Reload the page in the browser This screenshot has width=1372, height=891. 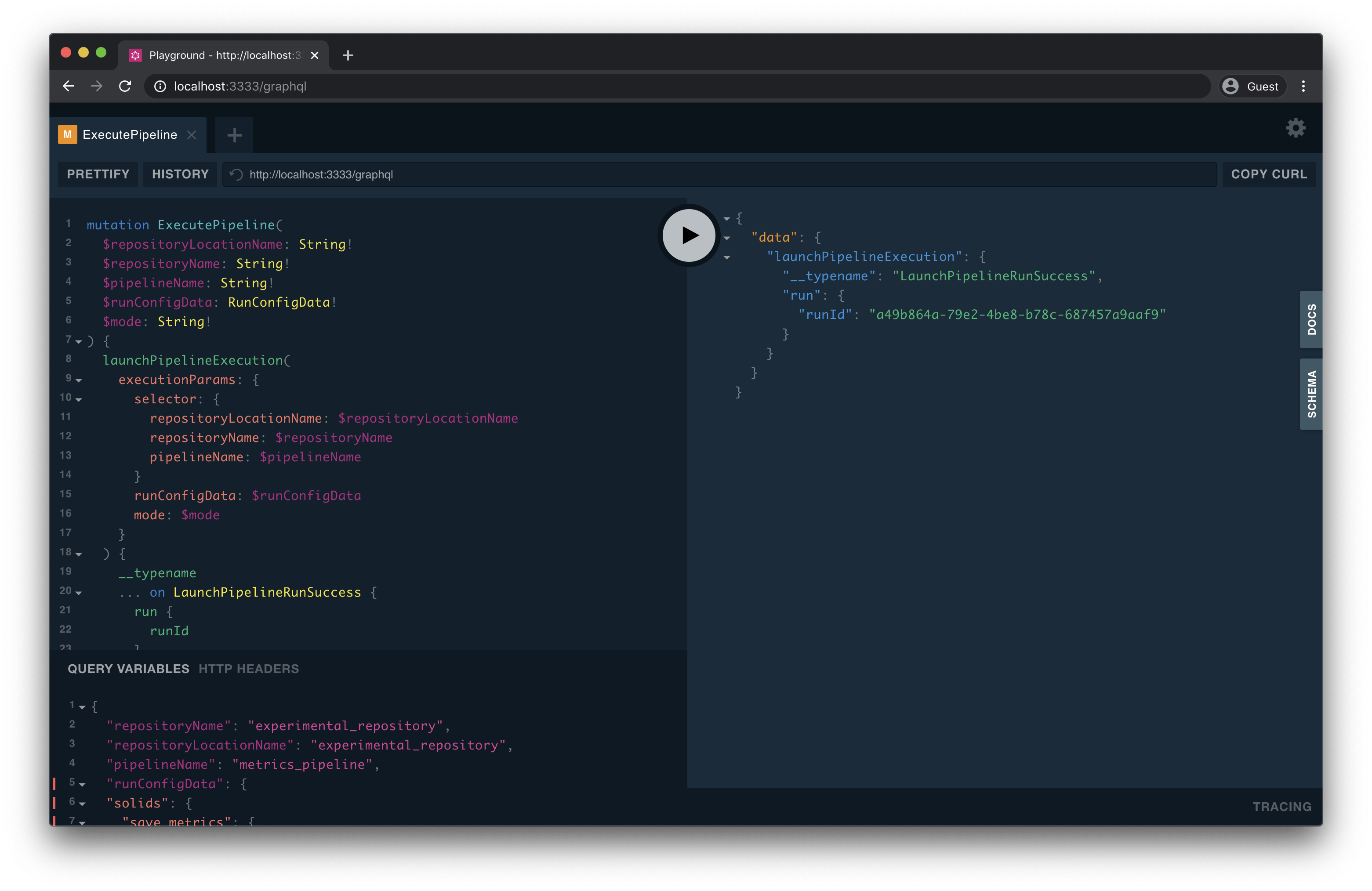[x=125, y=86]
